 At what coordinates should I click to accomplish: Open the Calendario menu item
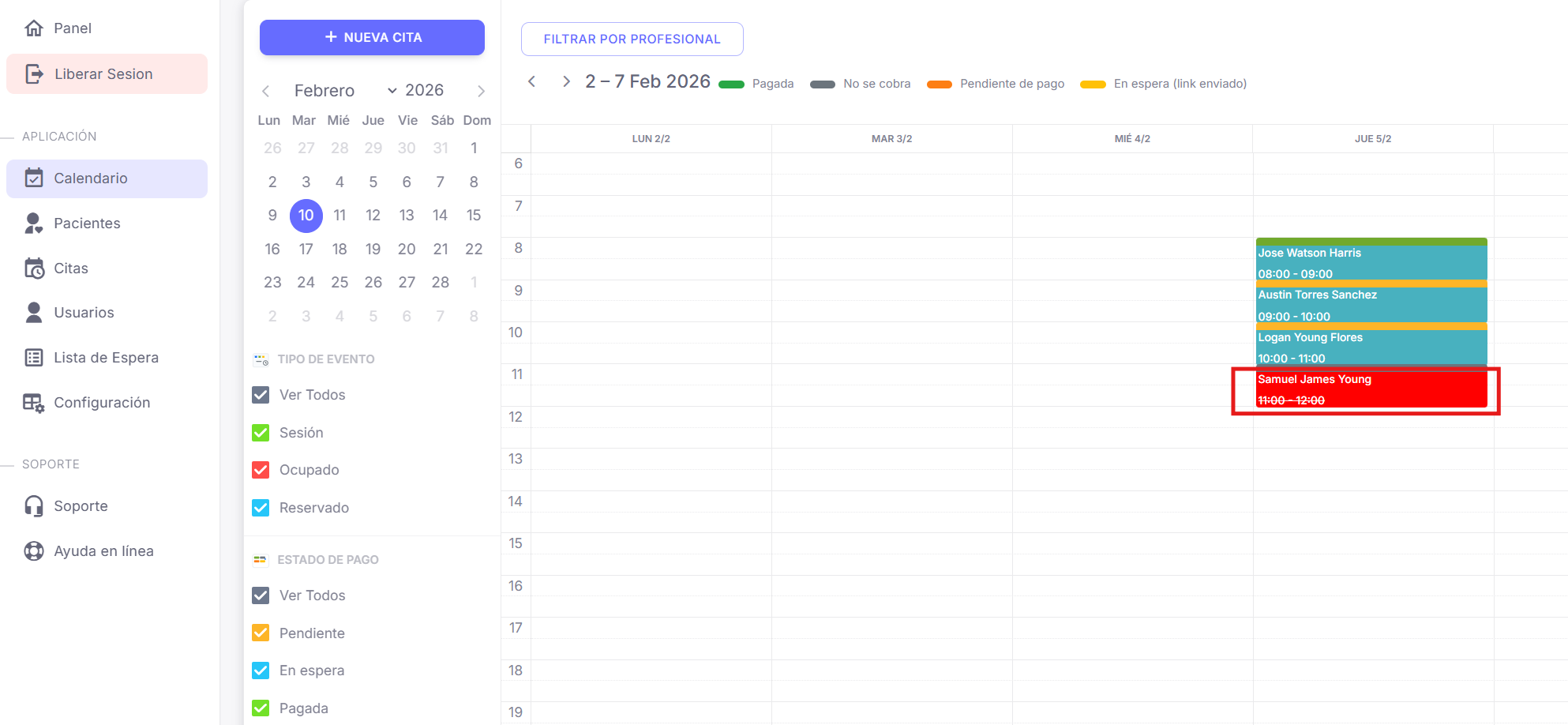click(107, 178)
